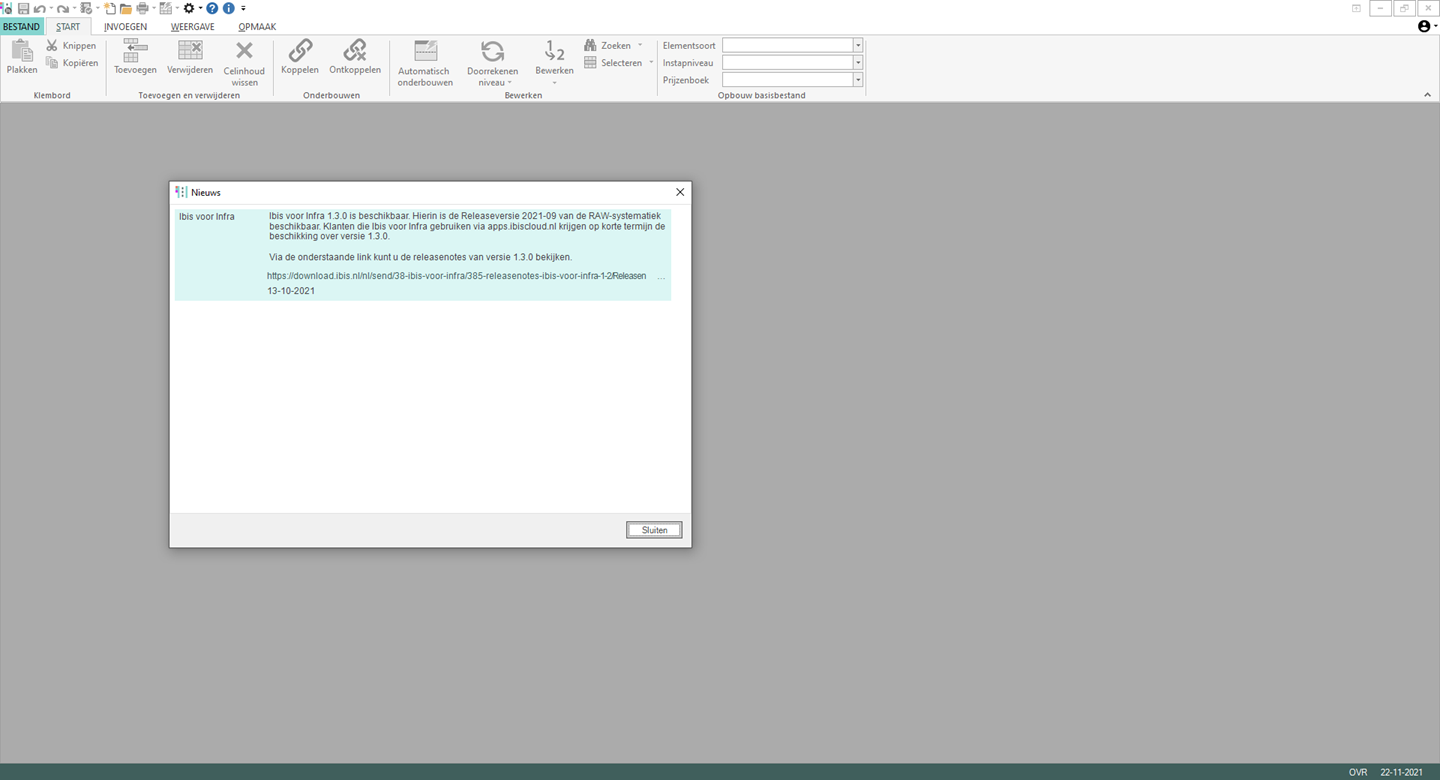Open the settings gear icon
Image resolution: width=1440 pixels, height=780 pixels.
[188, 8]
